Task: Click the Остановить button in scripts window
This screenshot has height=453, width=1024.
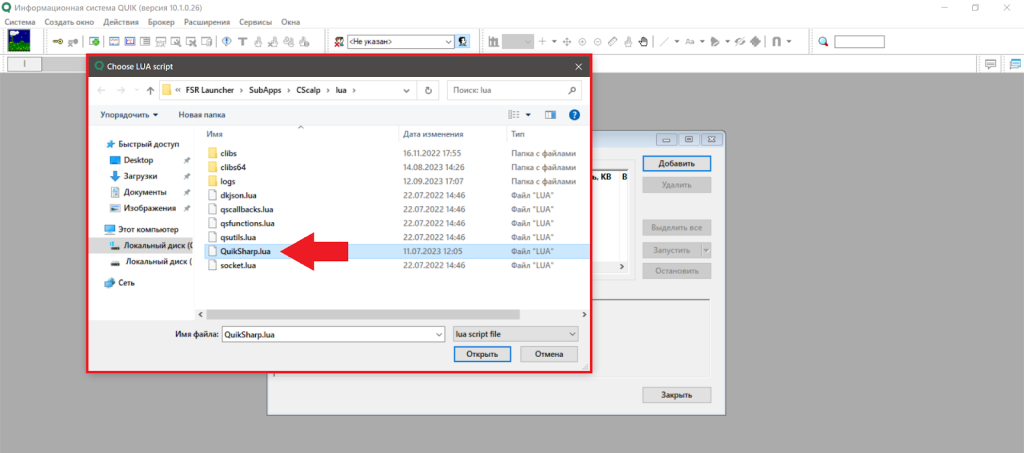Action: (x=677, y=271)
